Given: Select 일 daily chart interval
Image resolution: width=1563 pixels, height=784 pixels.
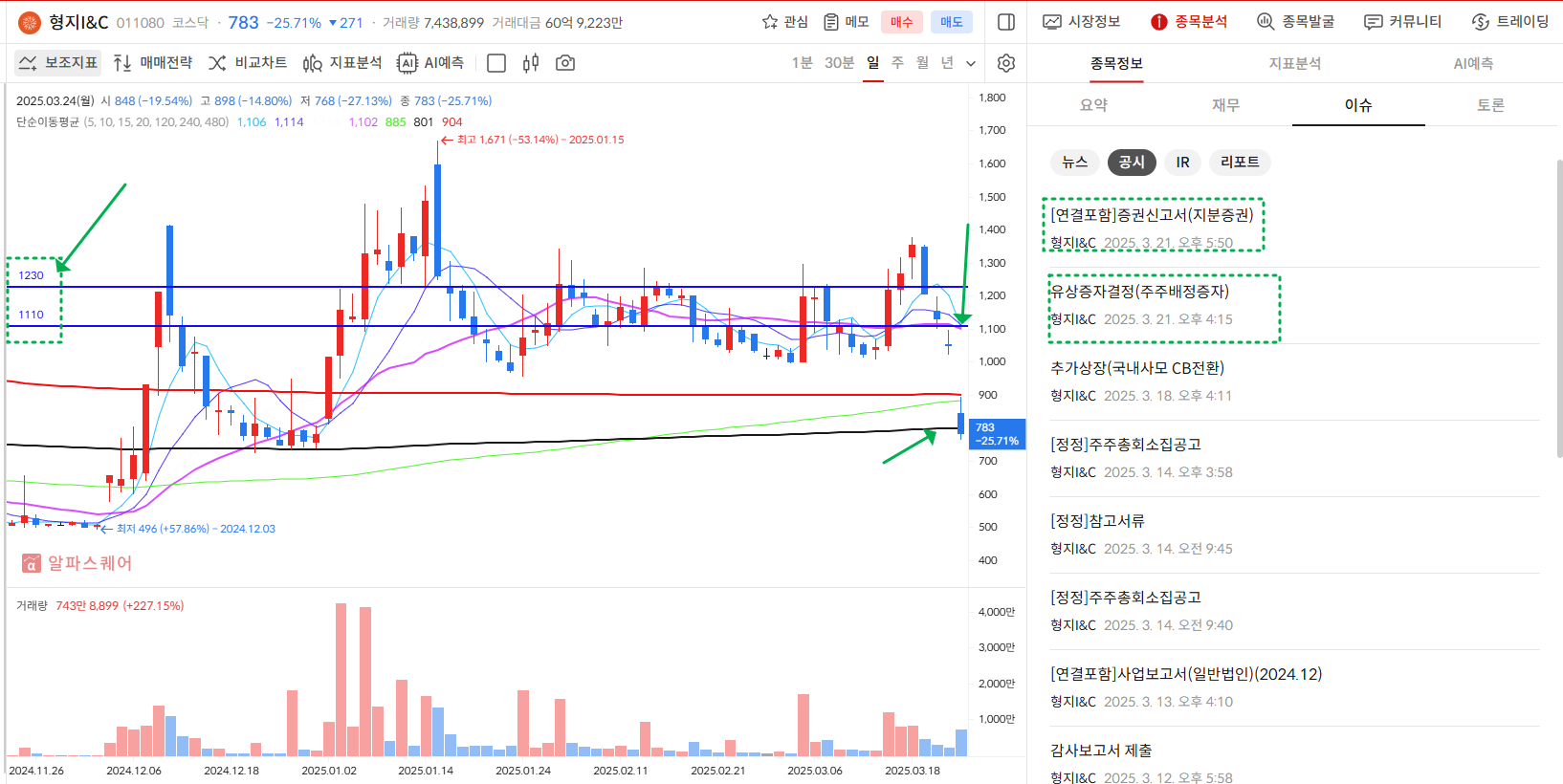Looking at the screenshot, I should [x=873, y=63].
